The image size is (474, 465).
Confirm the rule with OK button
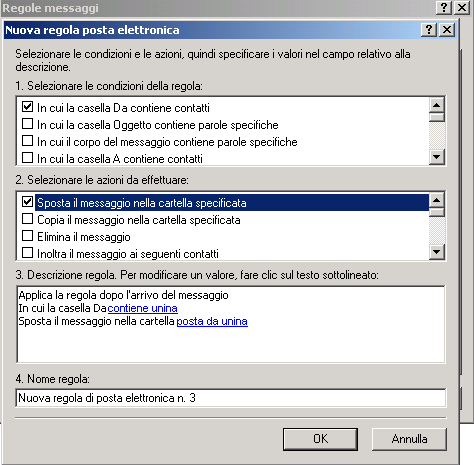coord(320,439)
